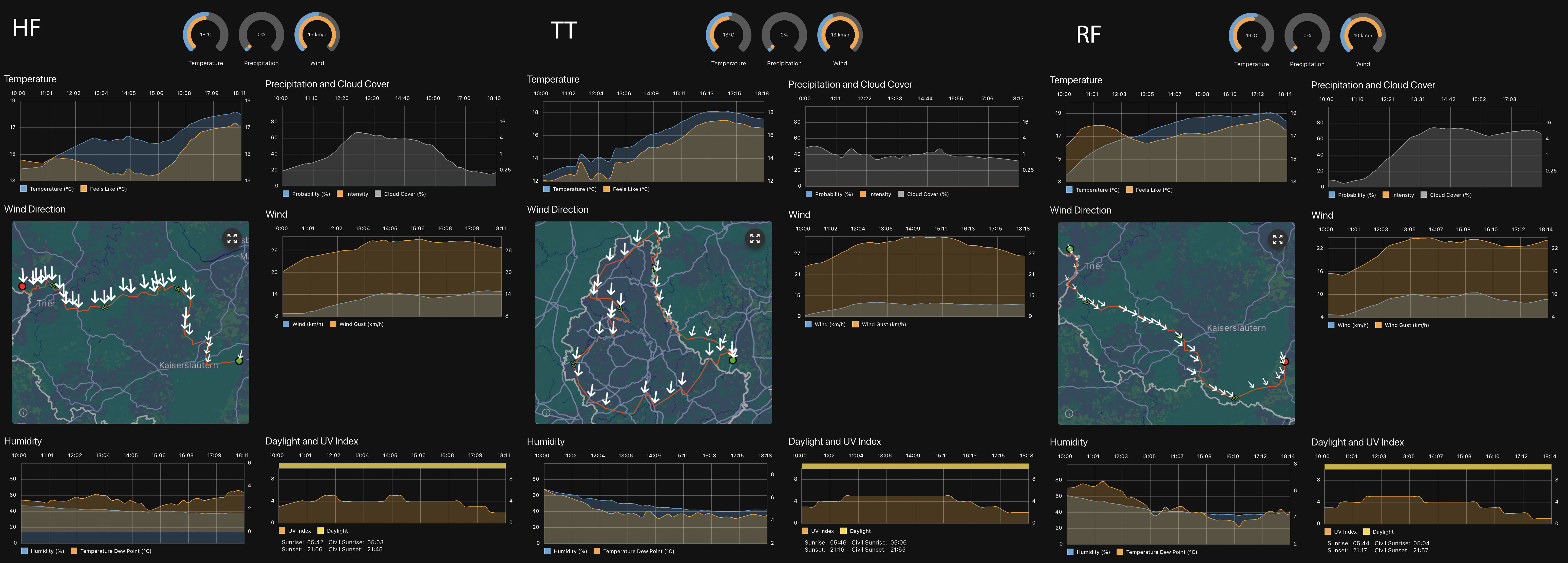This screenshot has height=563, width=1568.
Task: Click the green route marker on the TT map
Action: 733,360
